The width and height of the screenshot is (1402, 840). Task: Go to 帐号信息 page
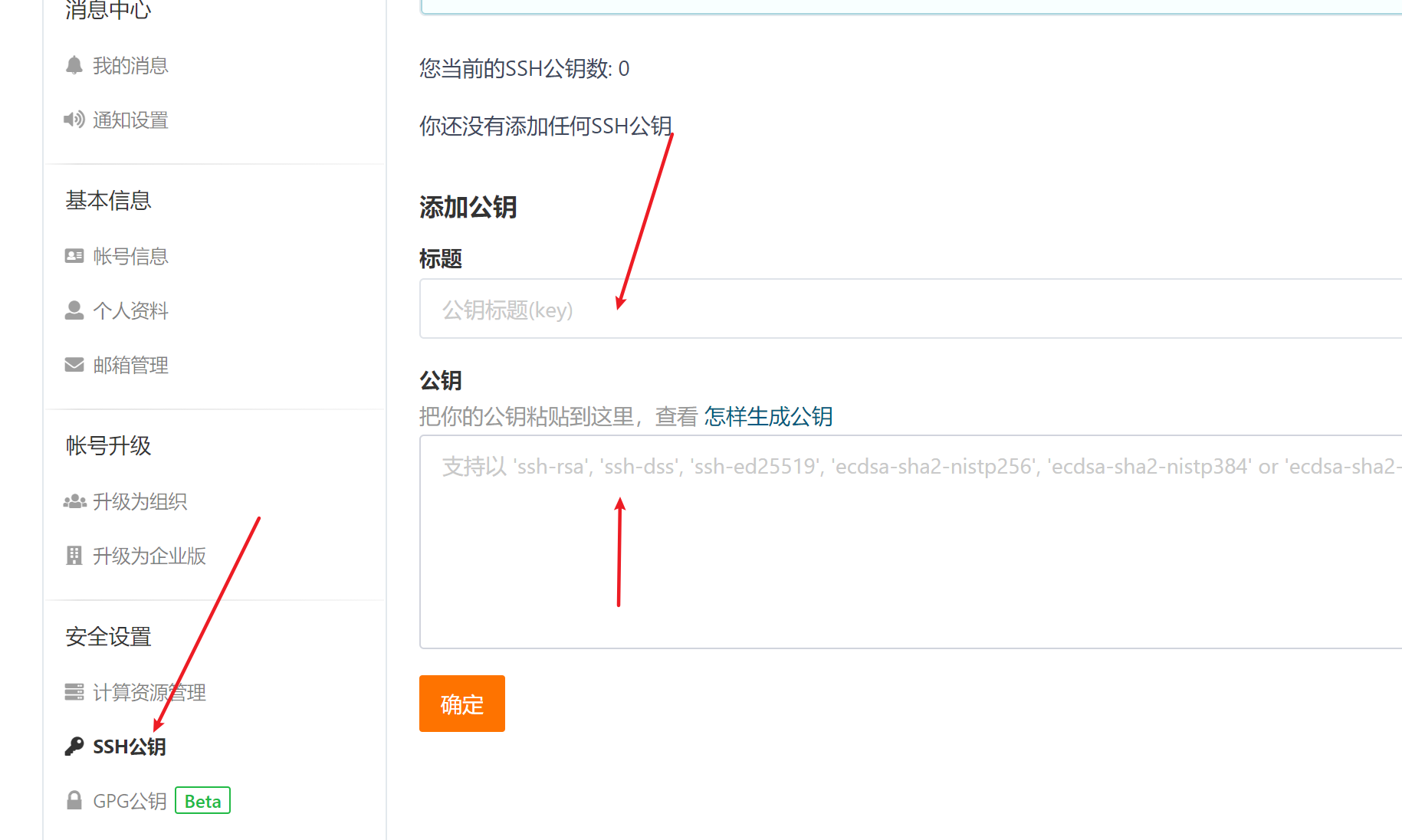(130, 257)
